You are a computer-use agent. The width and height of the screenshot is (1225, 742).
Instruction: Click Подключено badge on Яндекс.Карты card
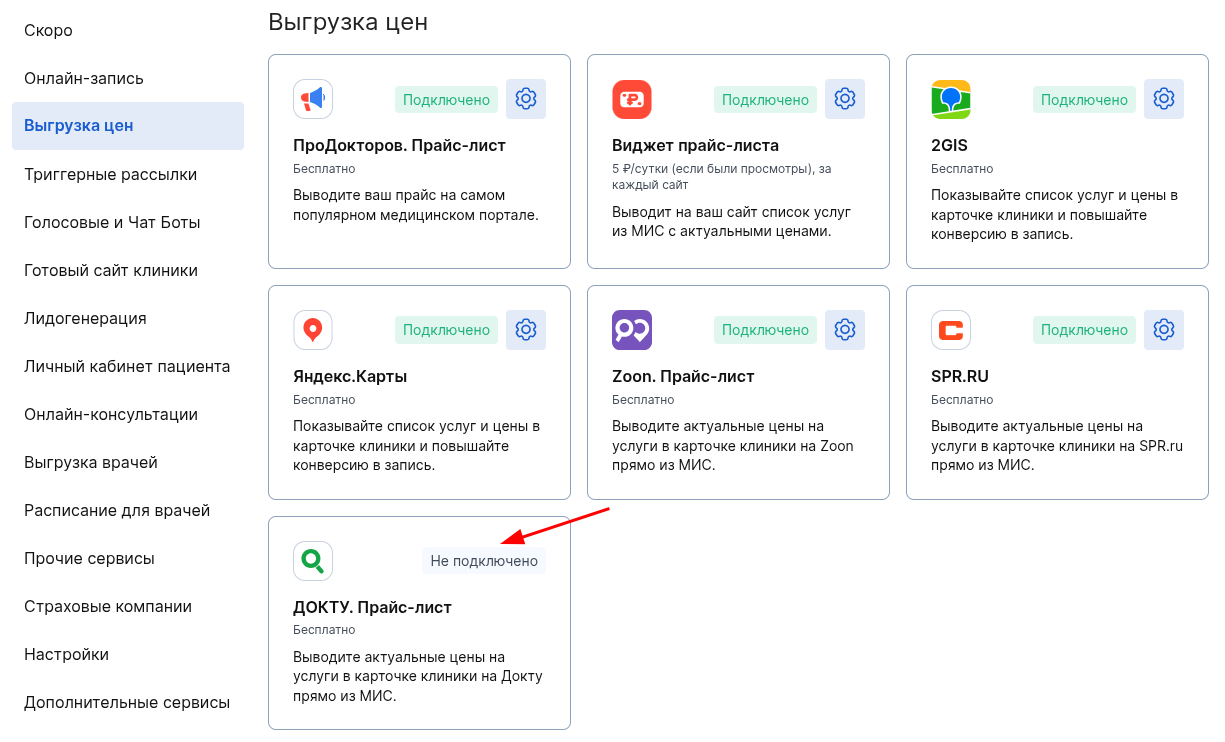(x=447, y=330)
